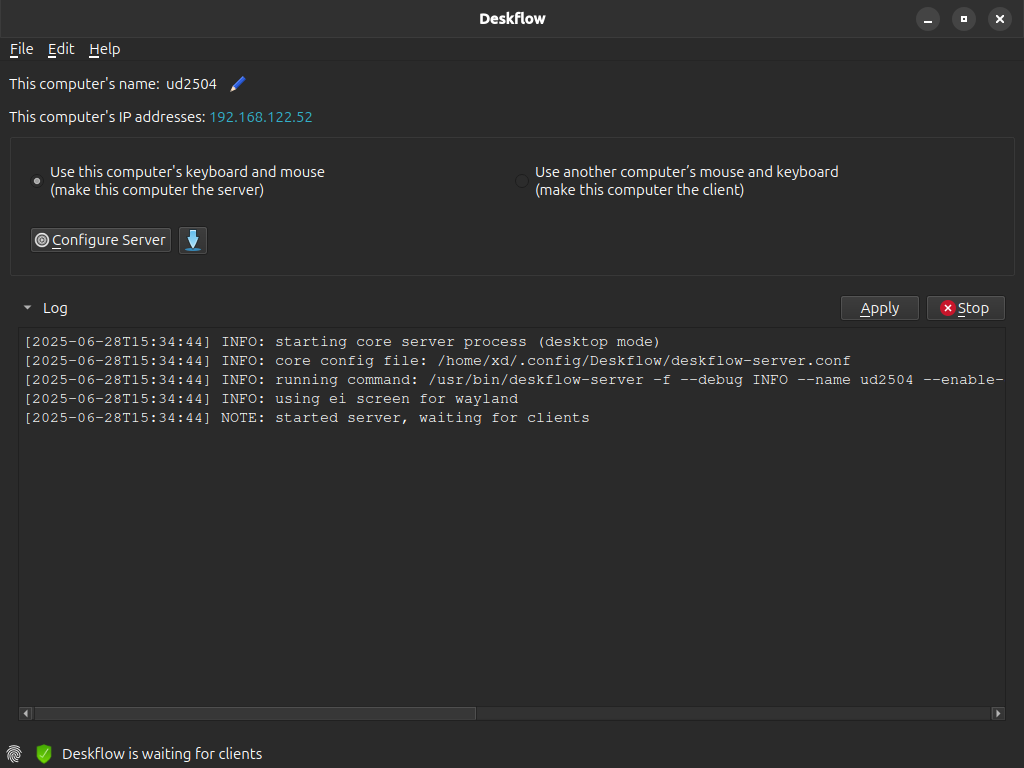Screen dimensions: 1024x768
Task: Click the 'core config file' log line
Action: point(438,361)
